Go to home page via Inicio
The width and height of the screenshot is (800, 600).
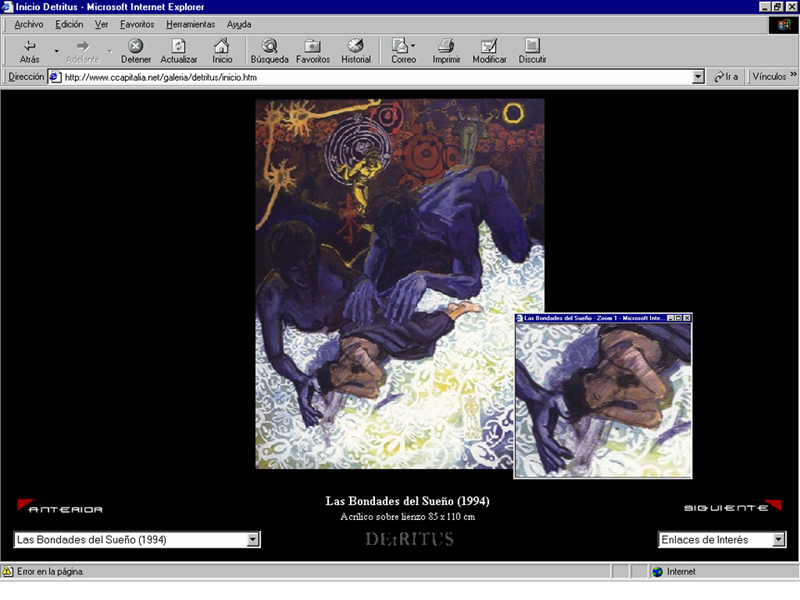coord(222,52)
